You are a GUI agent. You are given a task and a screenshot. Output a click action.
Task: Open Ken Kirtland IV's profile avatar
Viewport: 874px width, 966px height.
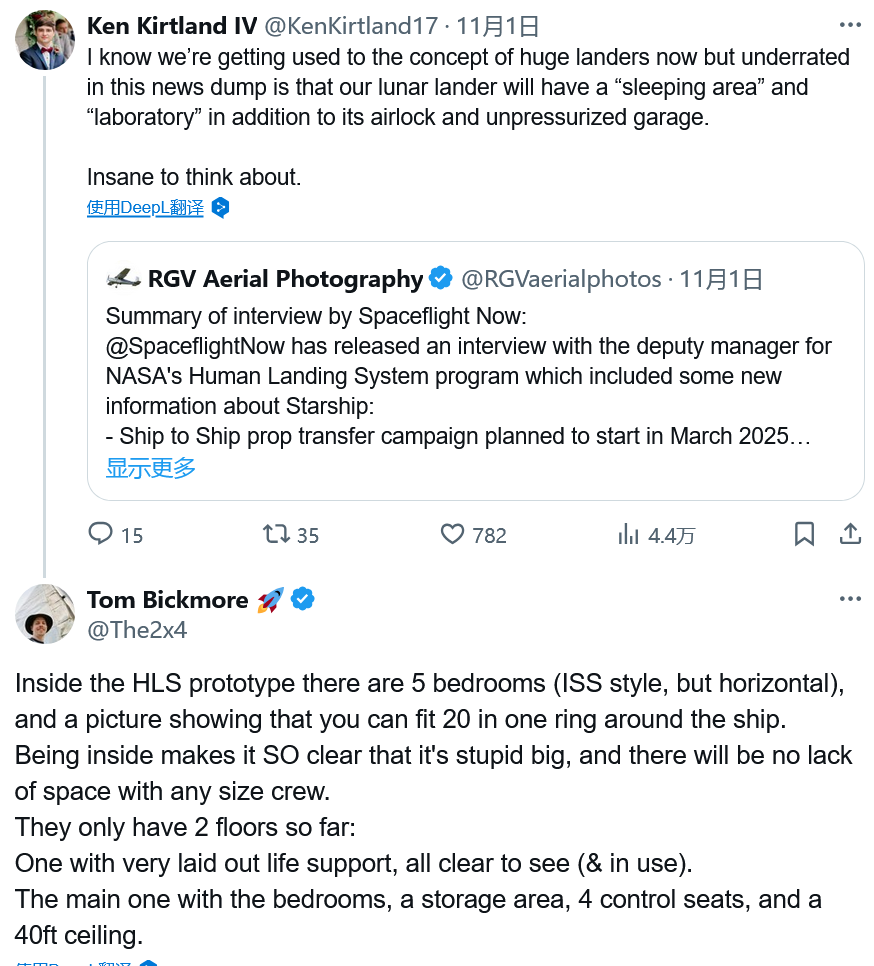coord(45,39)
